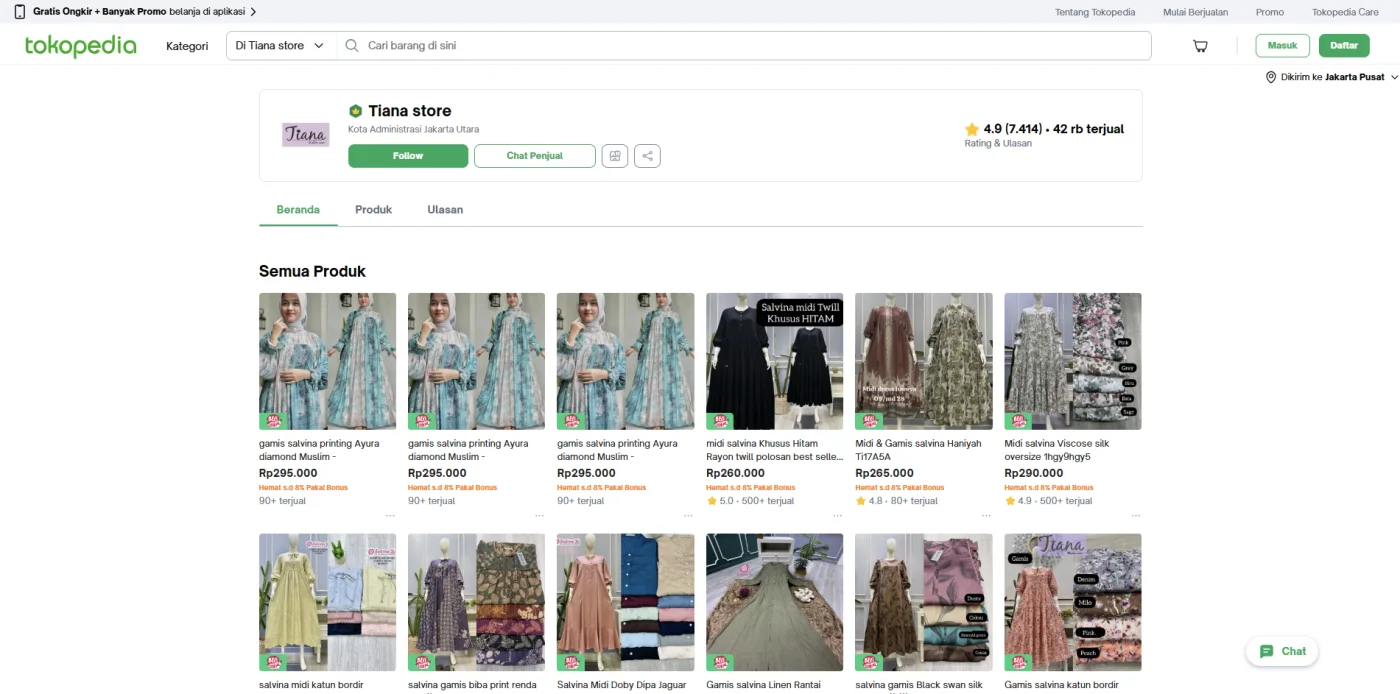Switch to the Beranda tab
Image resolution: width=1400 pixels, height=694 pixels.
(x=298, y=210)
